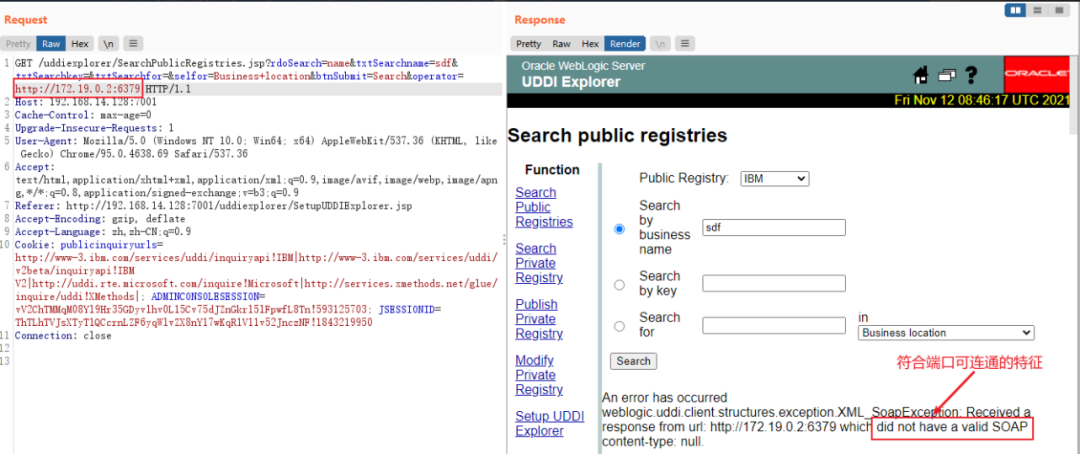Image resolution: width=1080 pixels, height=454 pixels.
Task: Open the Public Registry IBM dropdown
Action: (774, 179)
